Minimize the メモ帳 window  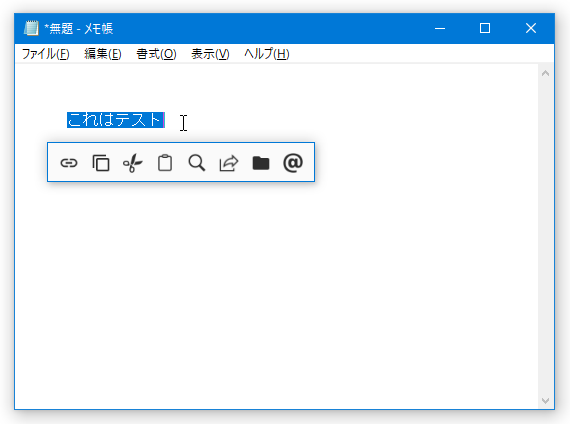click(440, 28)
